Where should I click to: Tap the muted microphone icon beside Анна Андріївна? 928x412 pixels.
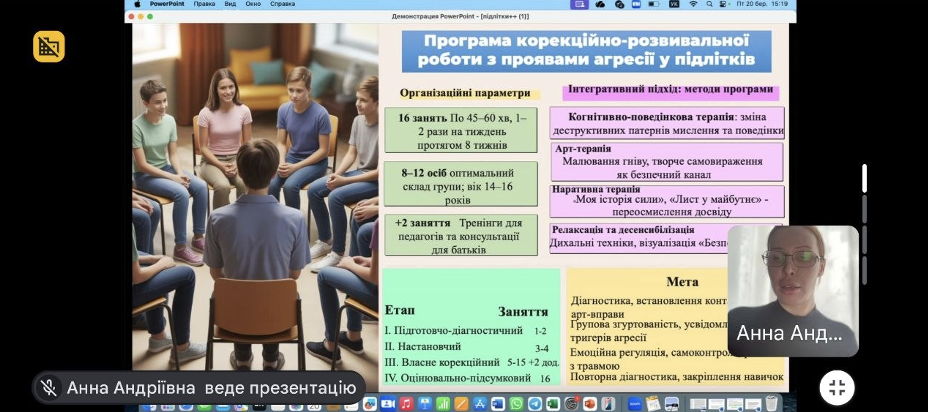tap(49, 388)
